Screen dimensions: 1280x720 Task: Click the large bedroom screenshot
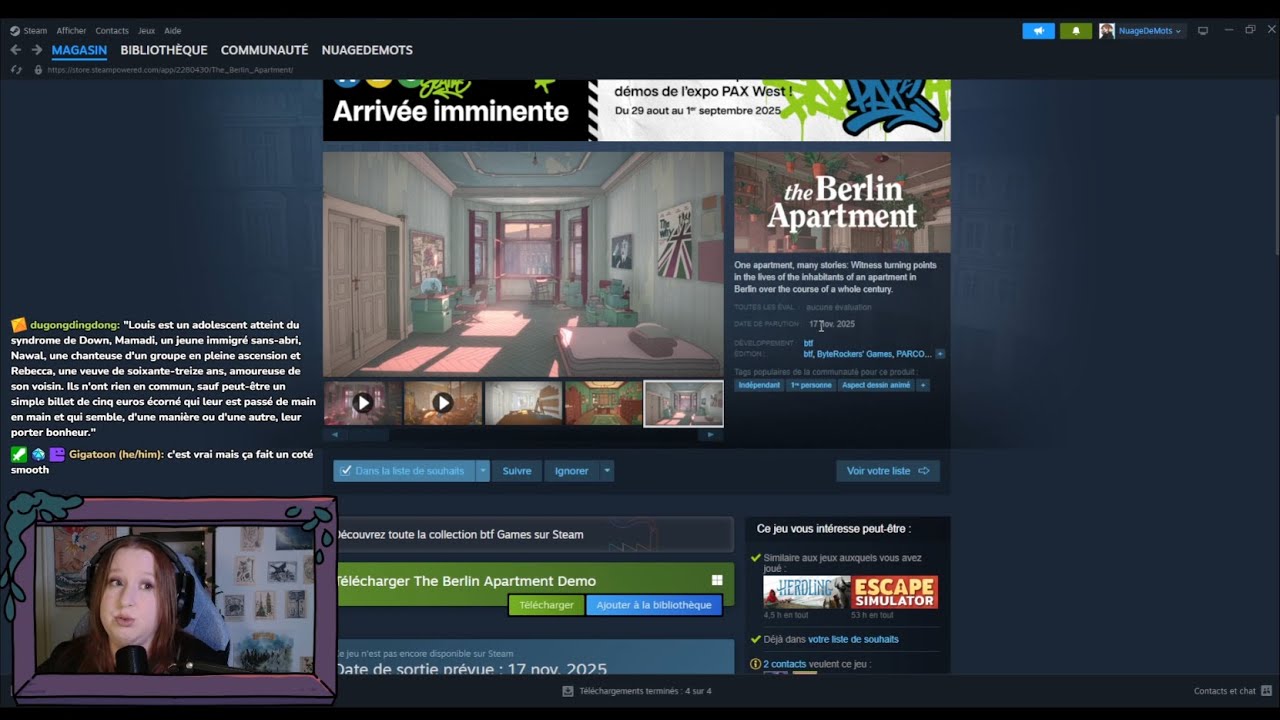pos(523,264)
